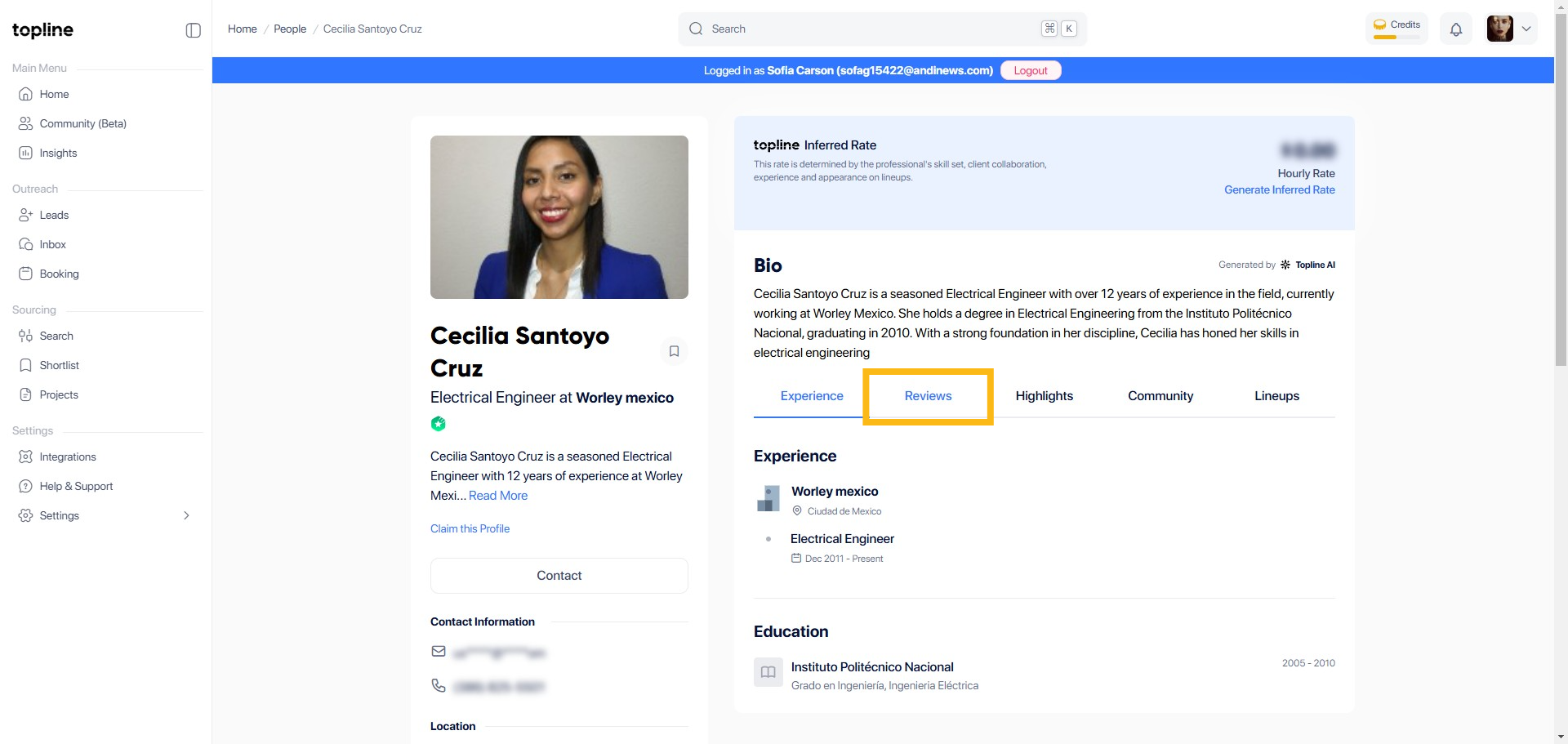Switch to the Reviews tab
This screenshot has height=744, width=1568.
click(x=928, y=396)
